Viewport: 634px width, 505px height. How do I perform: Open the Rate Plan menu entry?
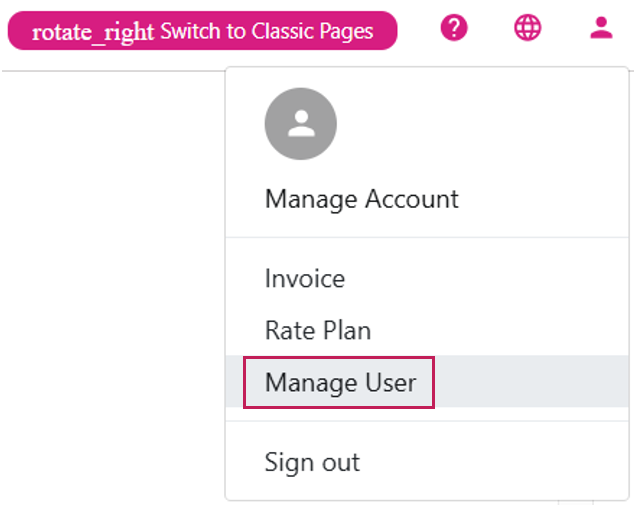coord(317,330)
